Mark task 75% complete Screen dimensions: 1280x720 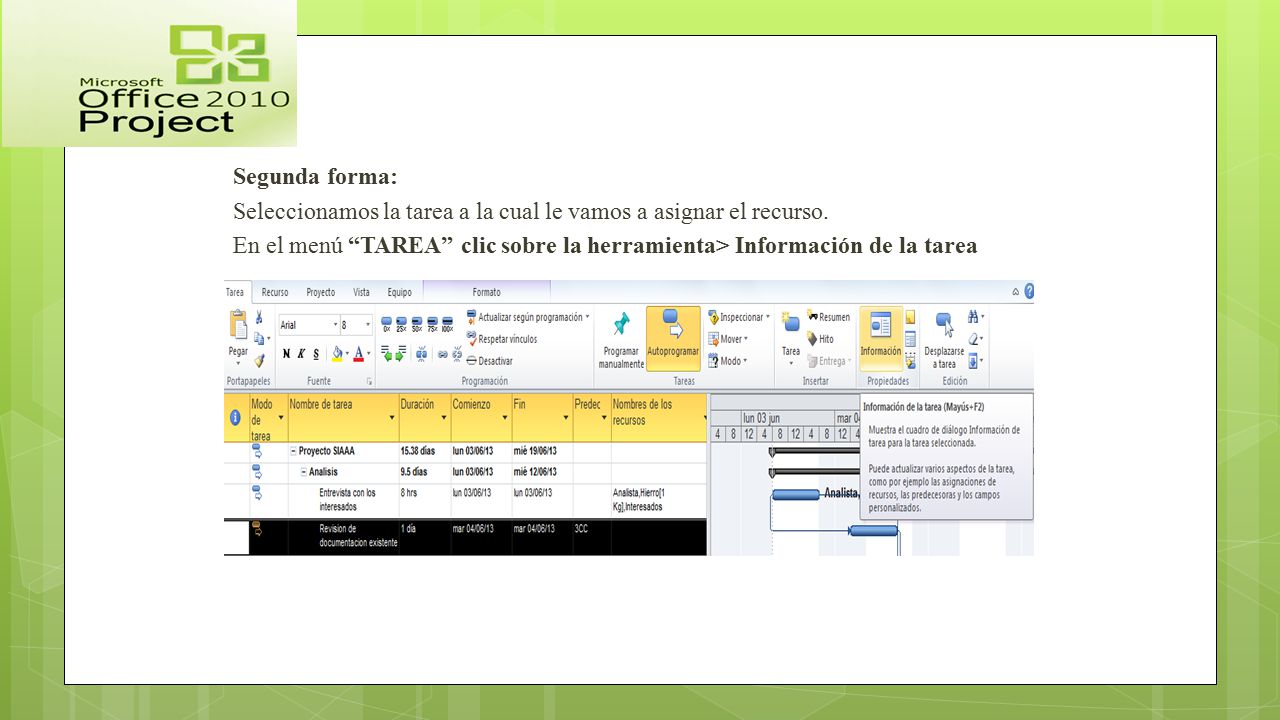click(431, 323)
